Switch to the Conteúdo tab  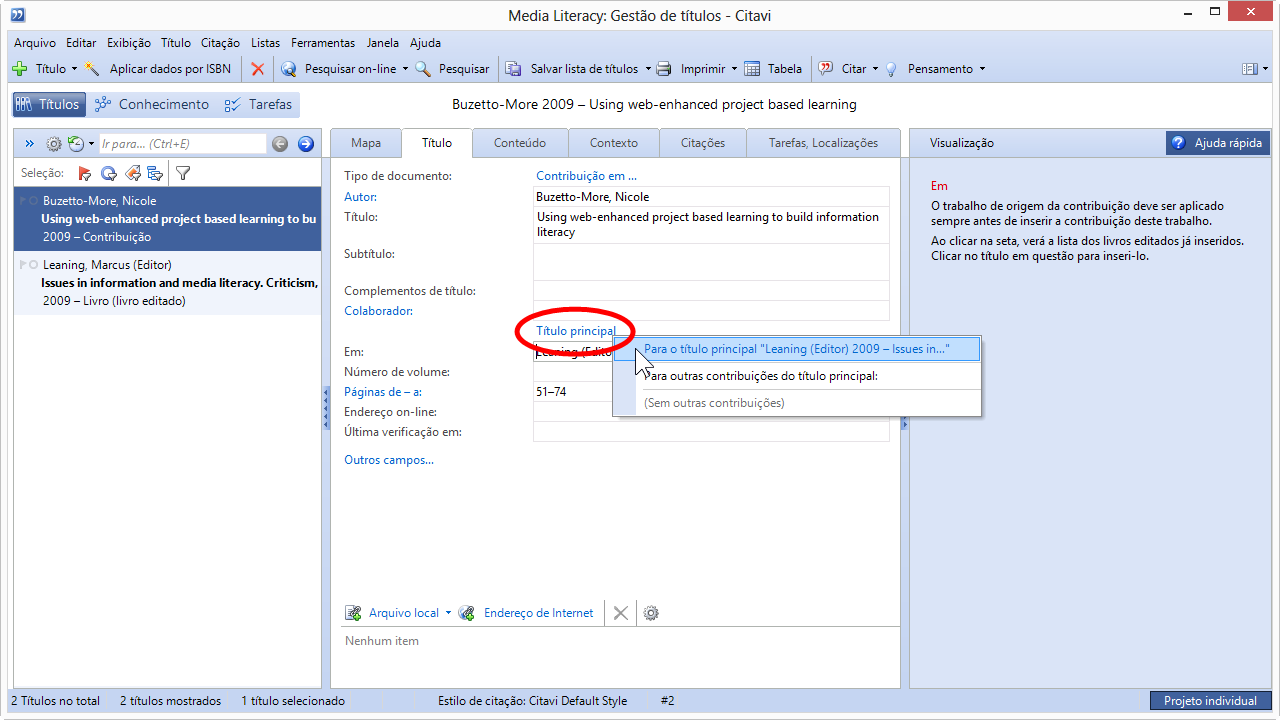point(520,143)
